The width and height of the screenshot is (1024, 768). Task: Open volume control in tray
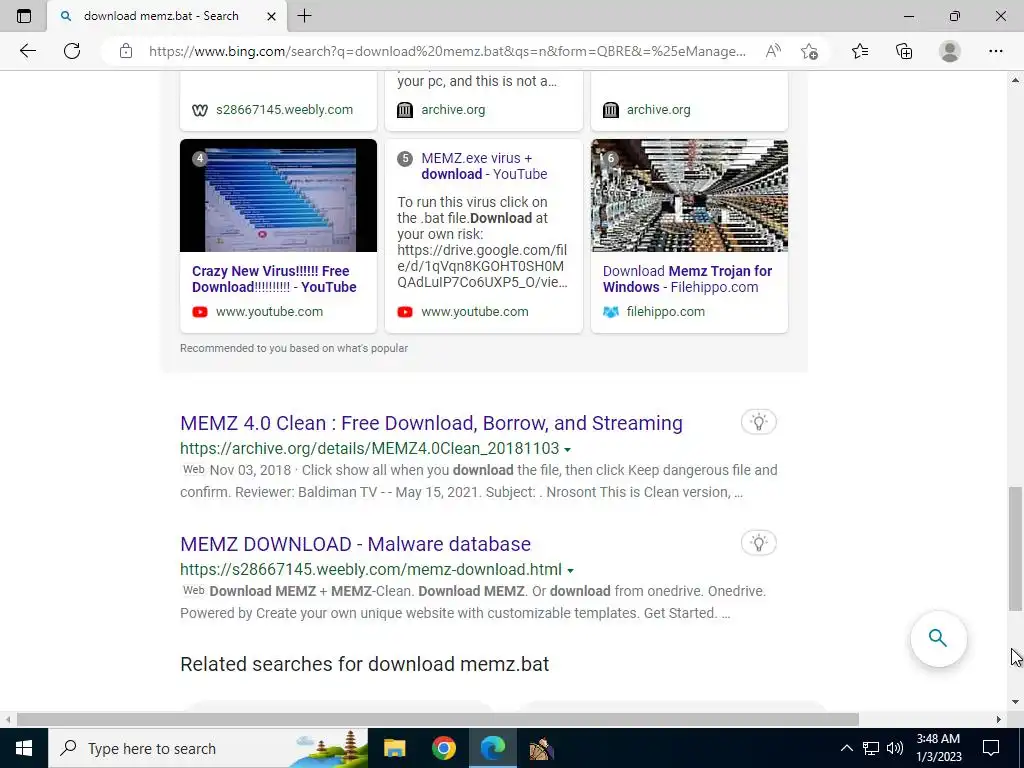pos(895,748)
